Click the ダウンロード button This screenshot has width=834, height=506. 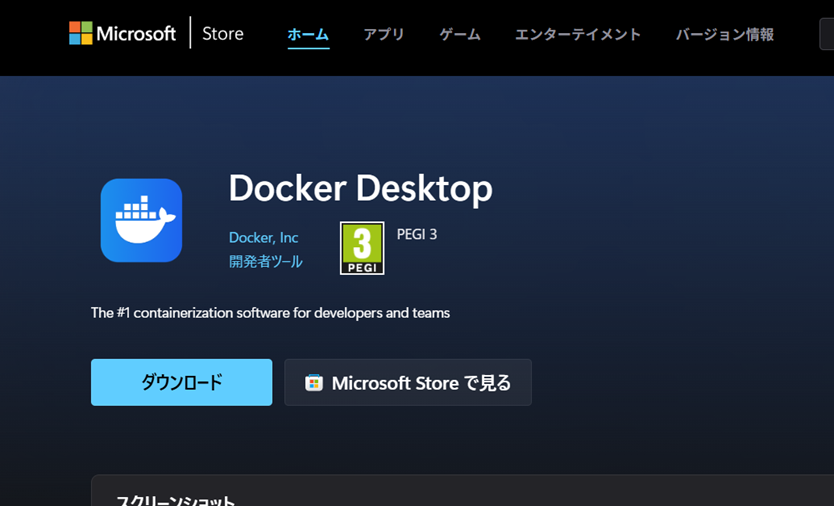point(181,382)
